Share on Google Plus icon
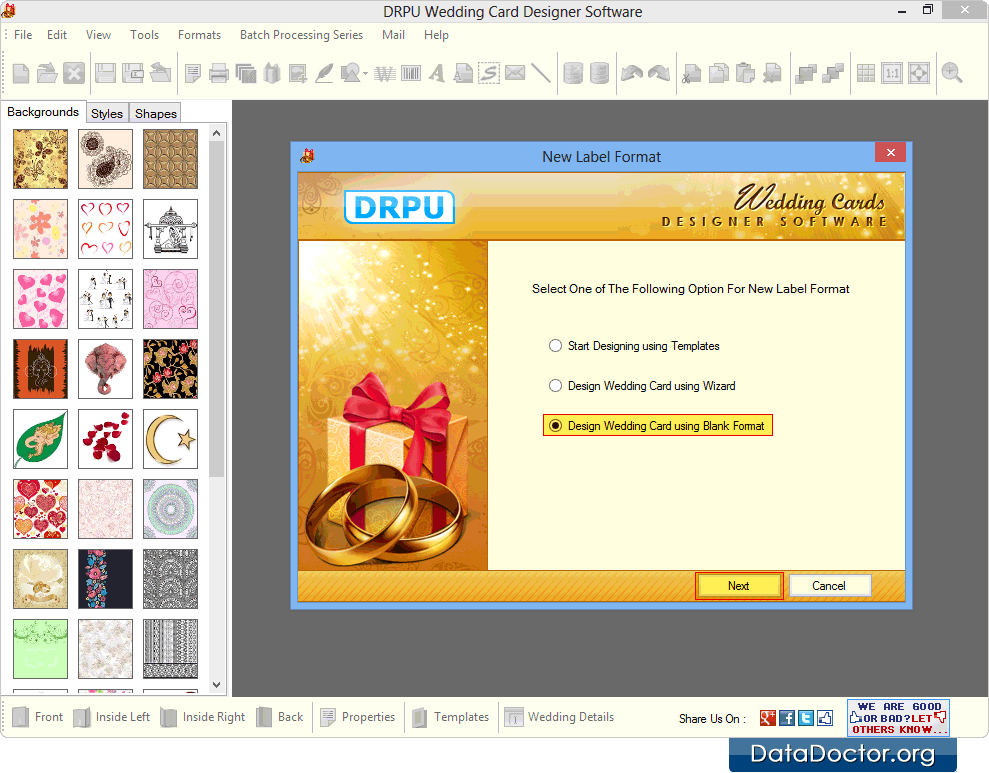The image size is (989, 773). 768,718
